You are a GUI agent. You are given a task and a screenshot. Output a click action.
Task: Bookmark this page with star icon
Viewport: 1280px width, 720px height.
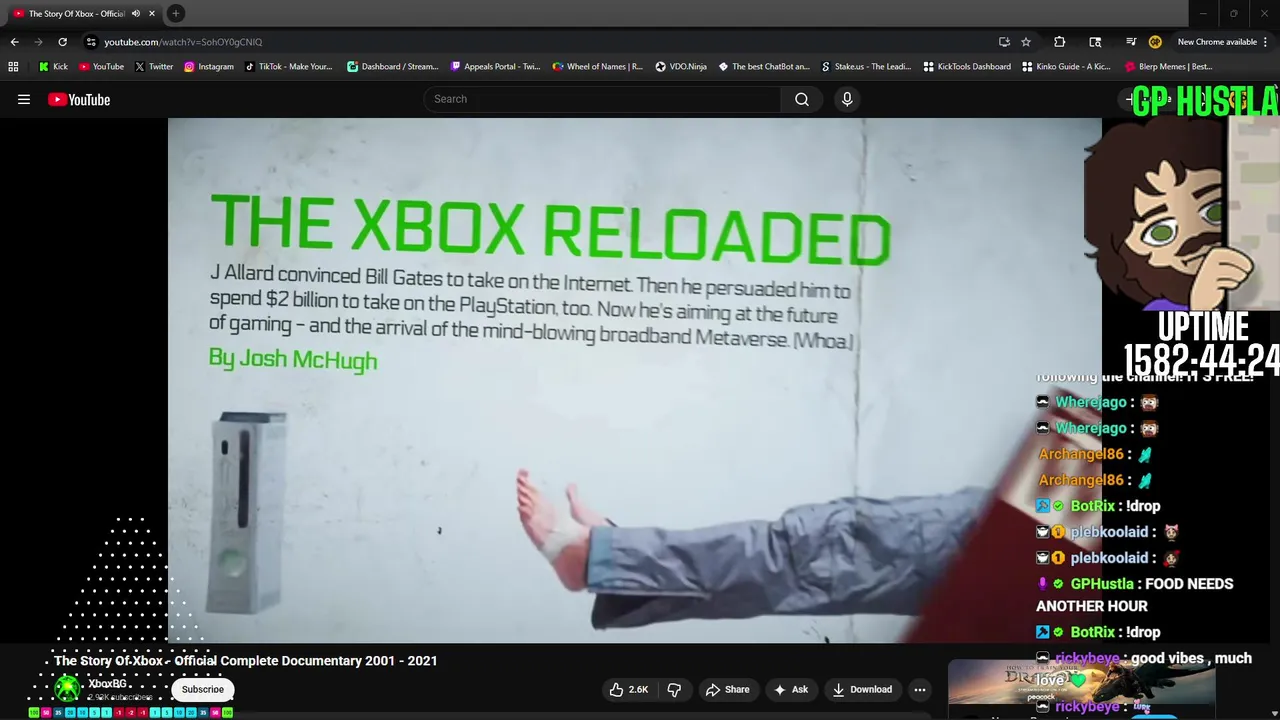coord(1026,42)
